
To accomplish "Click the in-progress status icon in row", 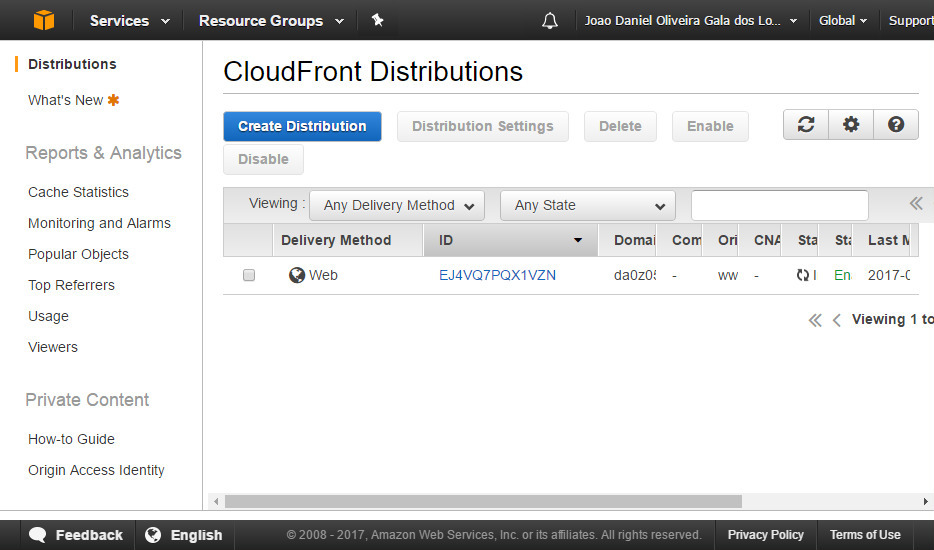I will tap(803, 275).
